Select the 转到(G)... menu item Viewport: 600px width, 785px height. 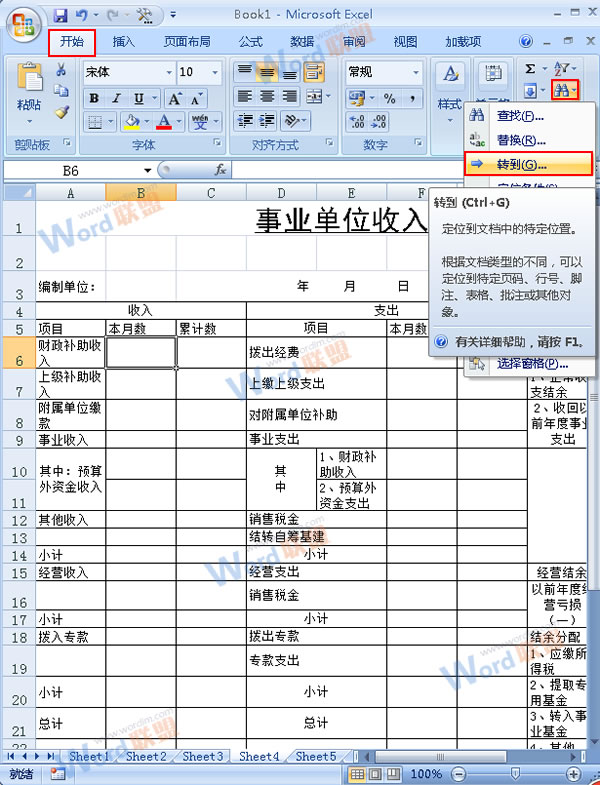click(x=528, y=164)
